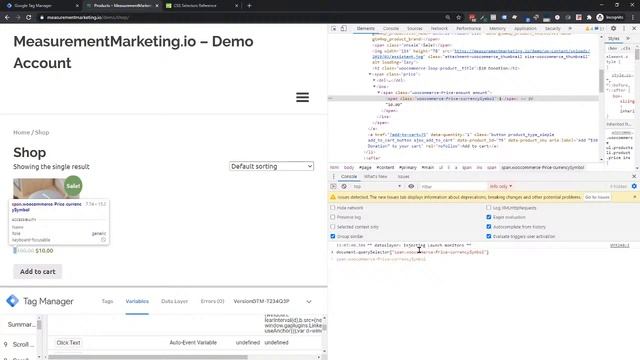This screenshot has height=360, width=640.
Task: Open the Incognito profile indicator
Action: [610, 18]
